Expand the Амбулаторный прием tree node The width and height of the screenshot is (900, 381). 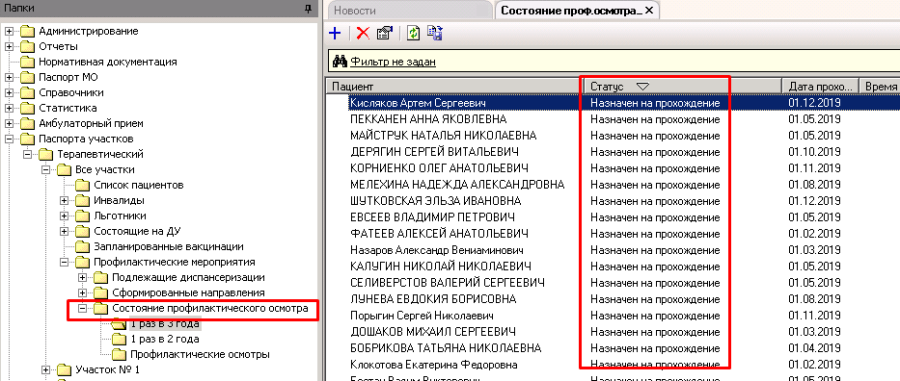(x=9, y=124)
